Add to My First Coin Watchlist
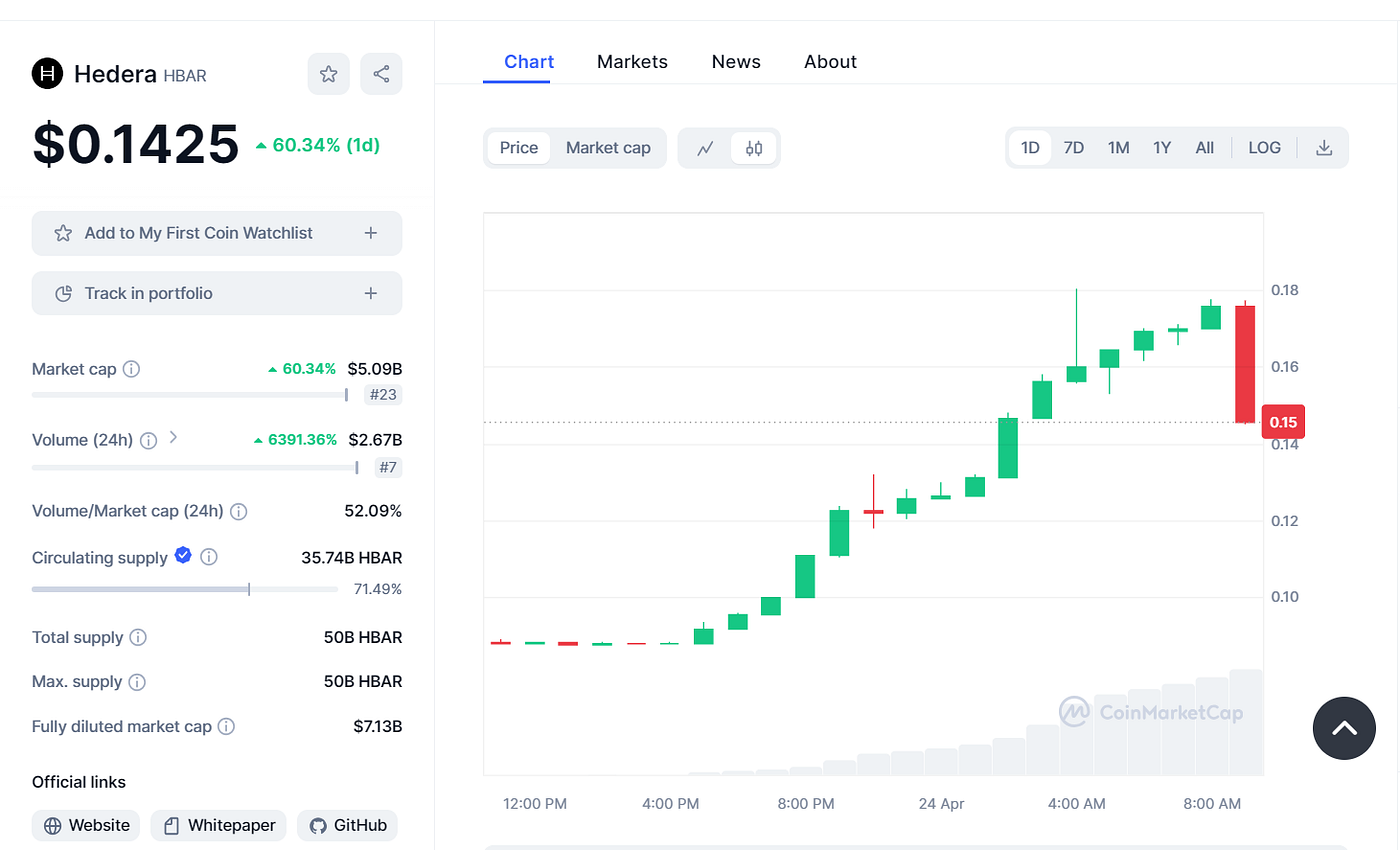The image size is (1400, 850). (x=217, y=233)
